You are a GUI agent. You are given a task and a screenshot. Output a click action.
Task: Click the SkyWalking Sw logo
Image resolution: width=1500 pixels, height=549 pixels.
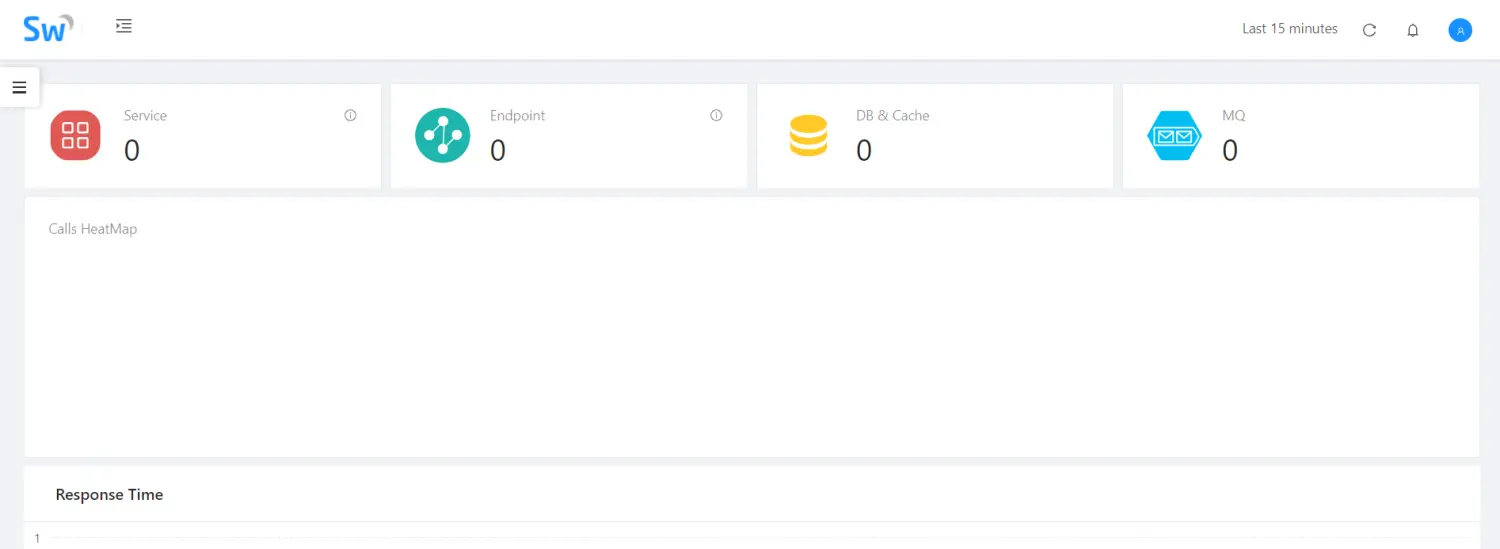coord(48,28)
